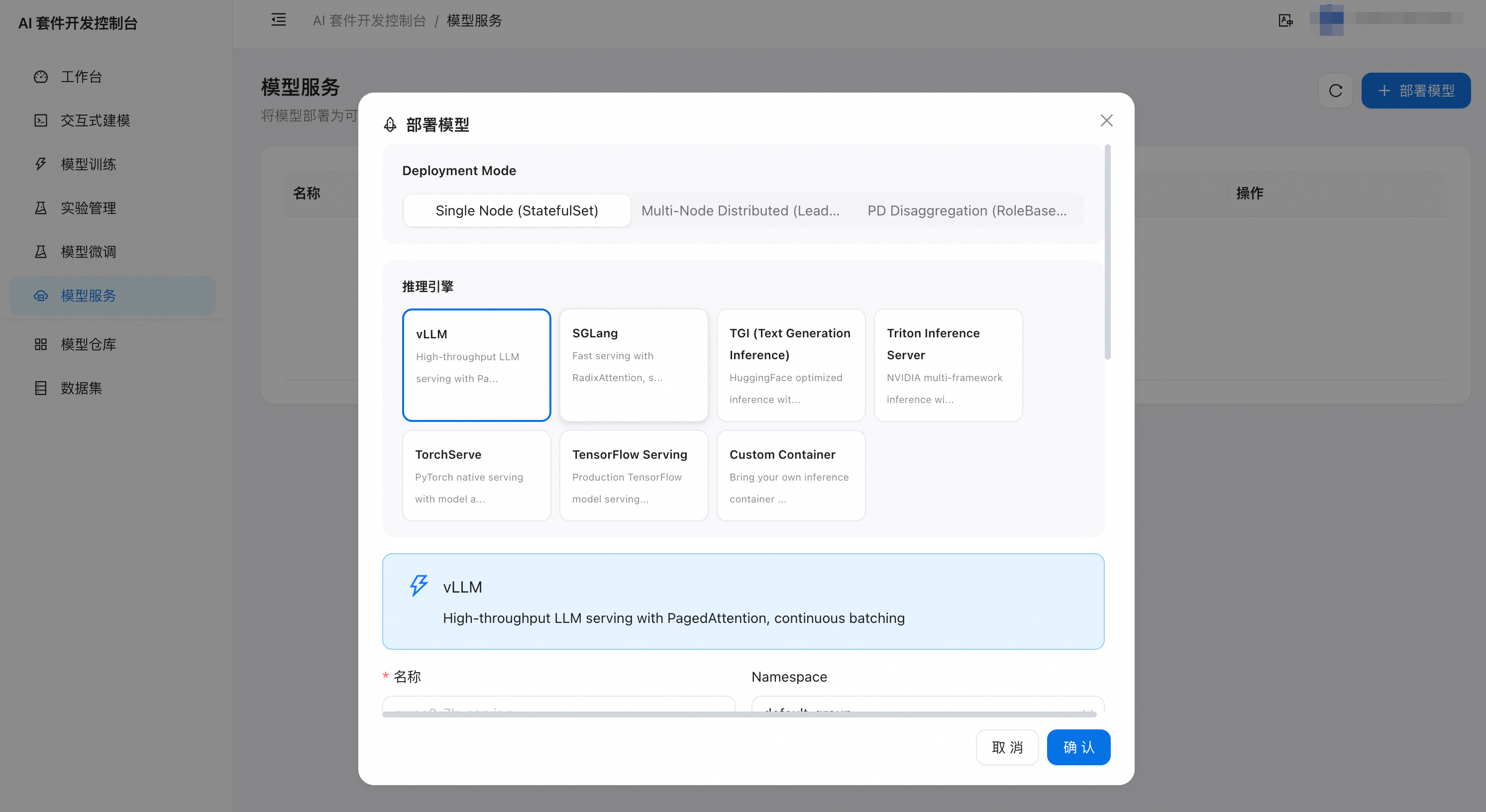Click the workbench dashboard icon in sidebar
Viewport: 1486px width, 812px height.
tap(40, 77)
